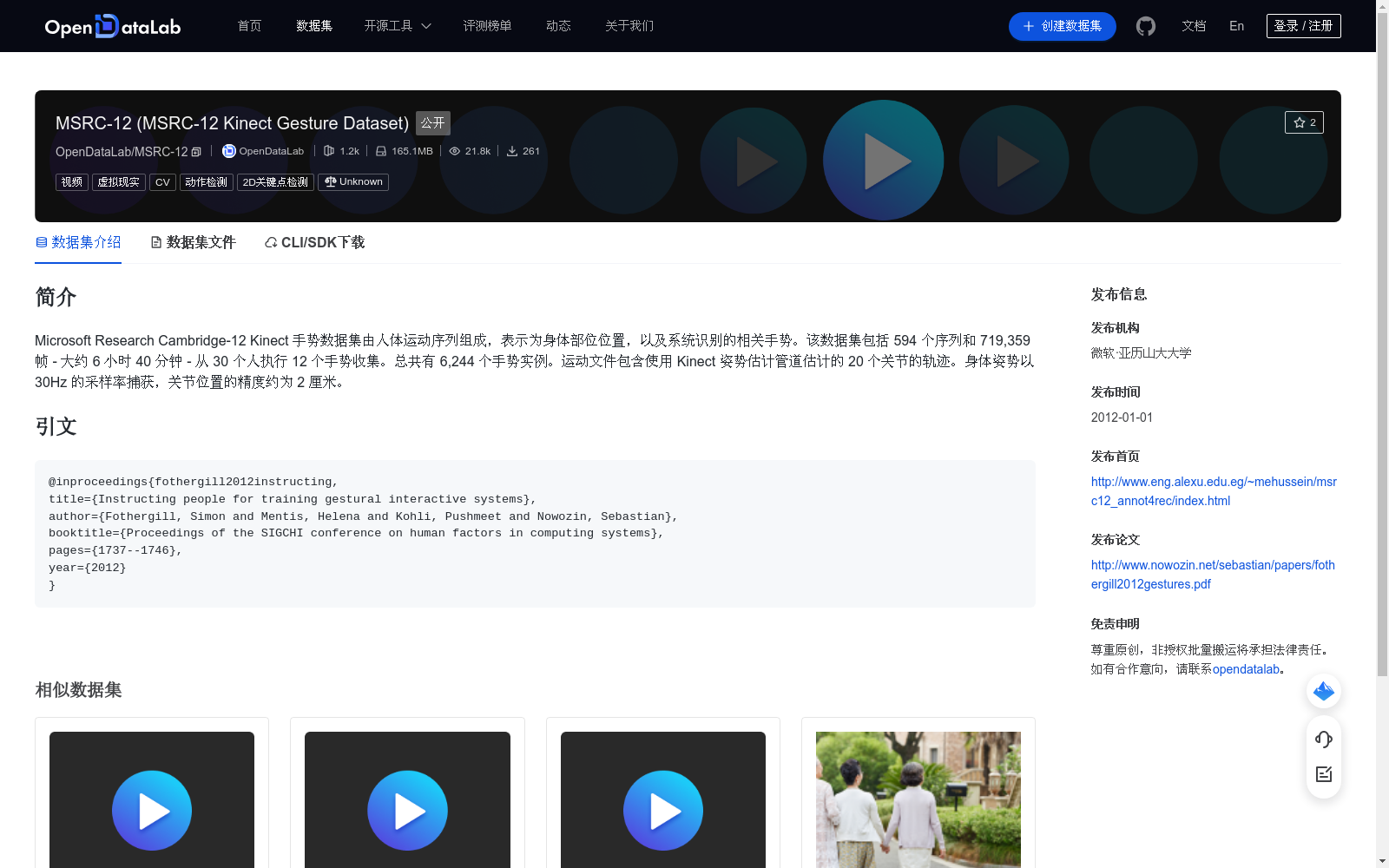Play the third similar dataset video
This screenshot has width=1389, height=868.
pyautogui.click(x=663, y=811)
